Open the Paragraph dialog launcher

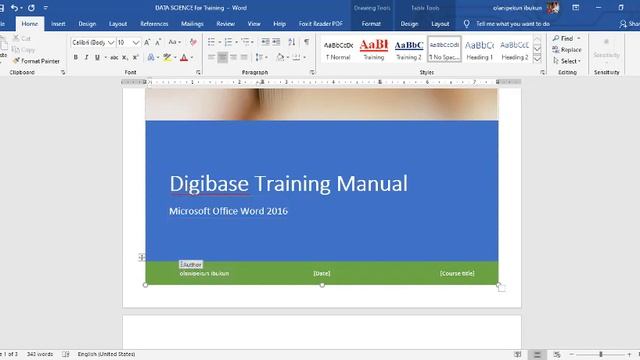click(312, 72)
